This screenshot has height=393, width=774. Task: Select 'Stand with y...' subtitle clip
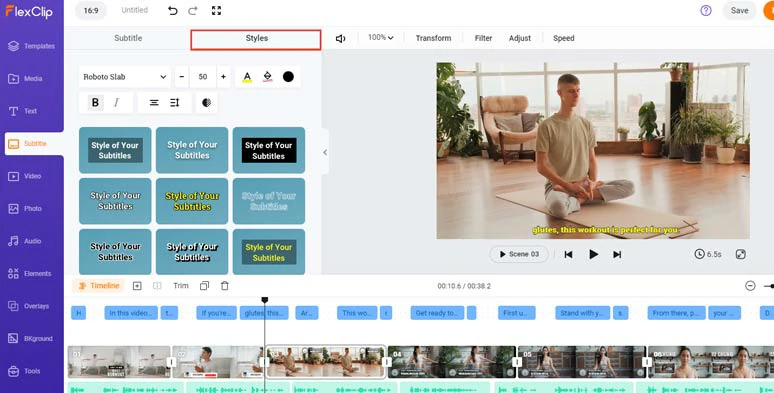click(582, 313)
